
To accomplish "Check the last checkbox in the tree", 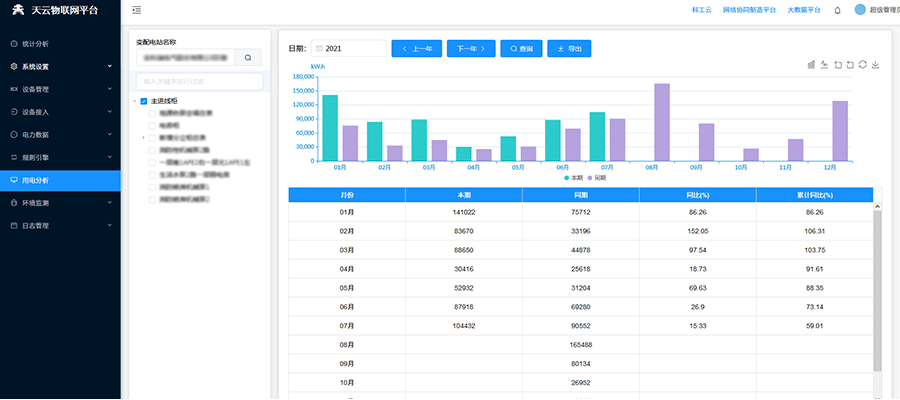I will click(x=153, y=199).
